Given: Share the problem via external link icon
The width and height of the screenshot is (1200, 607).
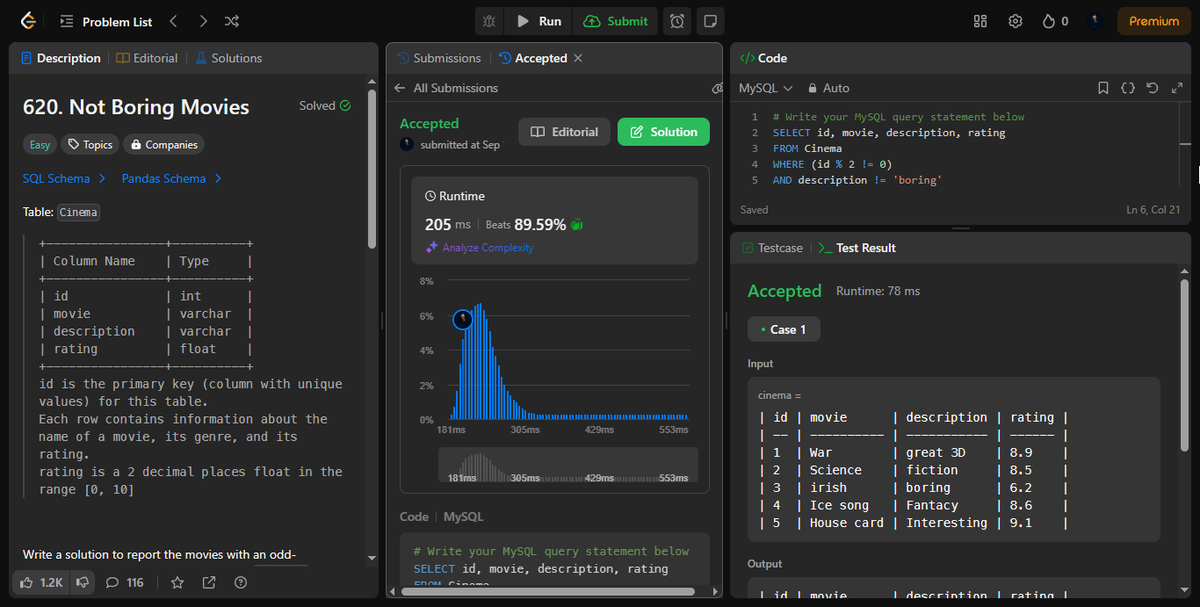Looking at the screenshot, I should click(x=209, y=582).
